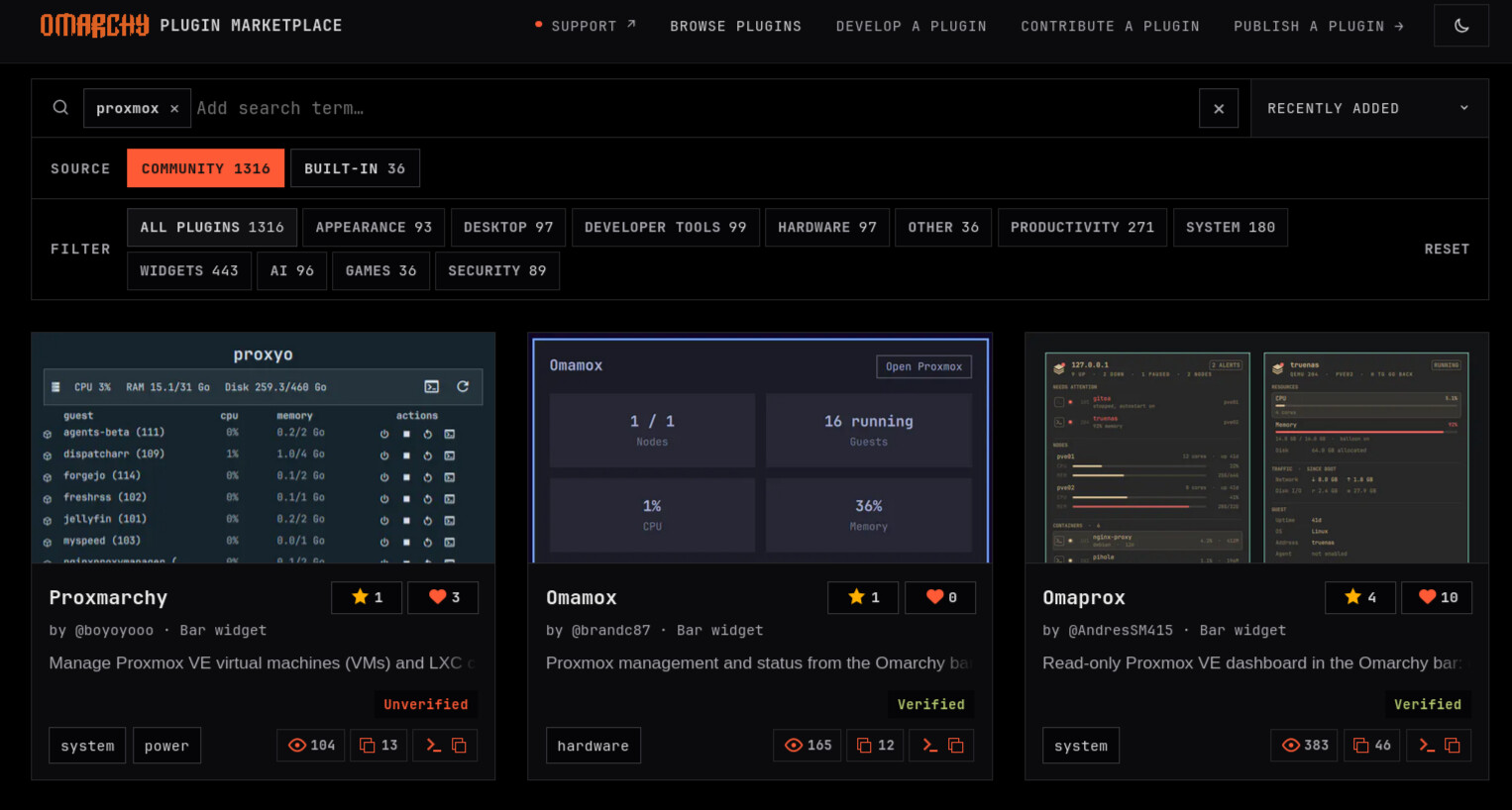Click the terminal prompt icon on Omaprox

(1427, 745)
